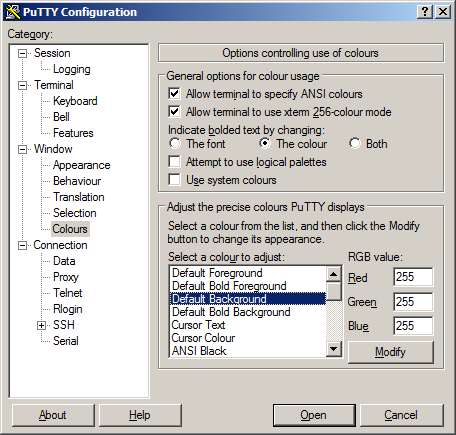Image resolution: width=456 pixels, height=435 pixels.
Task: Click the Open button
Action: click(x=314, y=415)
